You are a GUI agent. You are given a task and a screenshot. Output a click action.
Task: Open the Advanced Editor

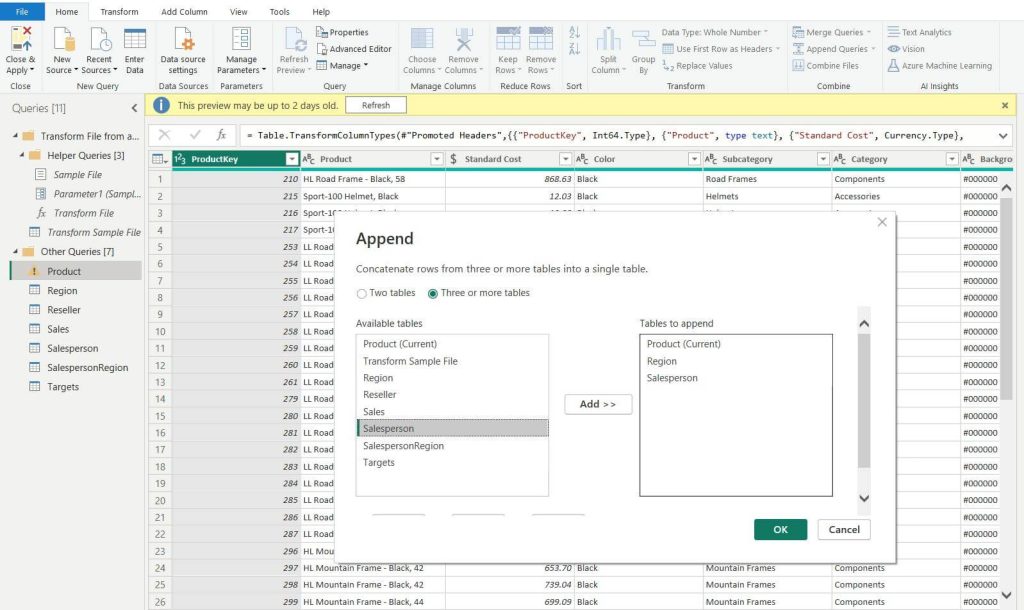[x=355, y=48]
